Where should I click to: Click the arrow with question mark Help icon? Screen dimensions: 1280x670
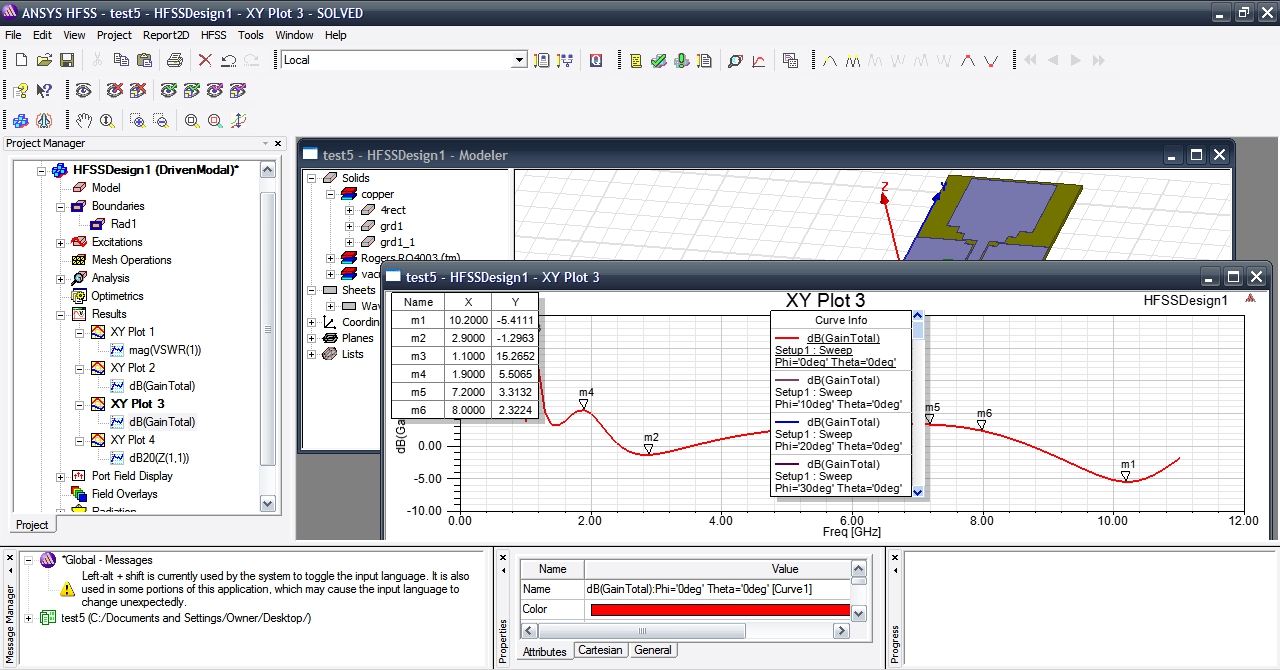(x=44, y=91)
